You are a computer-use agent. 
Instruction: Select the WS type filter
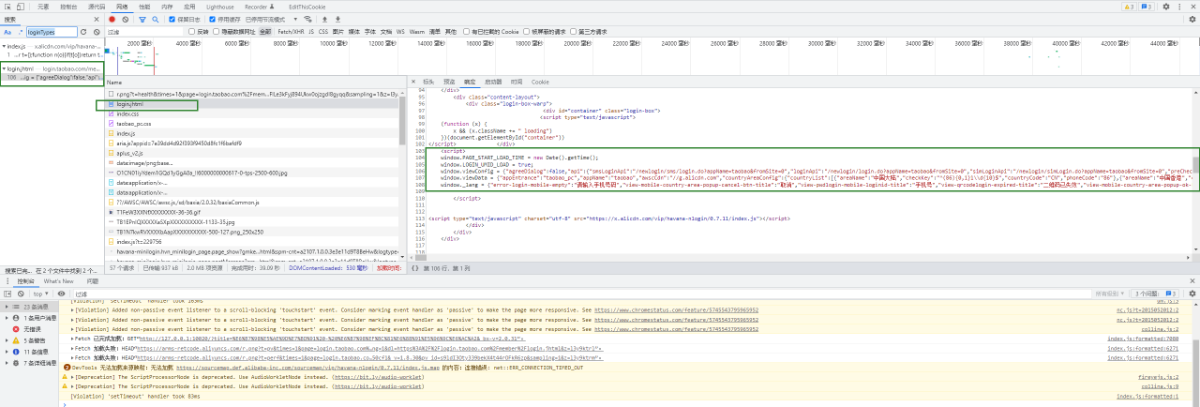(400, 32)
